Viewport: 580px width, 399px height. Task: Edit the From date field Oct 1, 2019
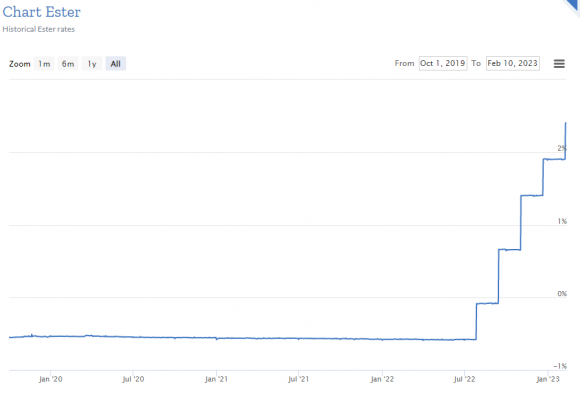(443, 63)
